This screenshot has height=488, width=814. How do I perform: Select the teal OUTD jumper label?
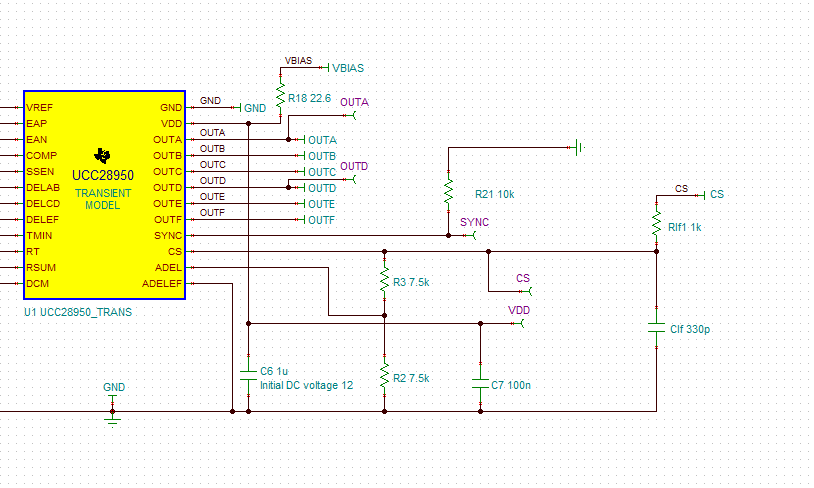320,188
